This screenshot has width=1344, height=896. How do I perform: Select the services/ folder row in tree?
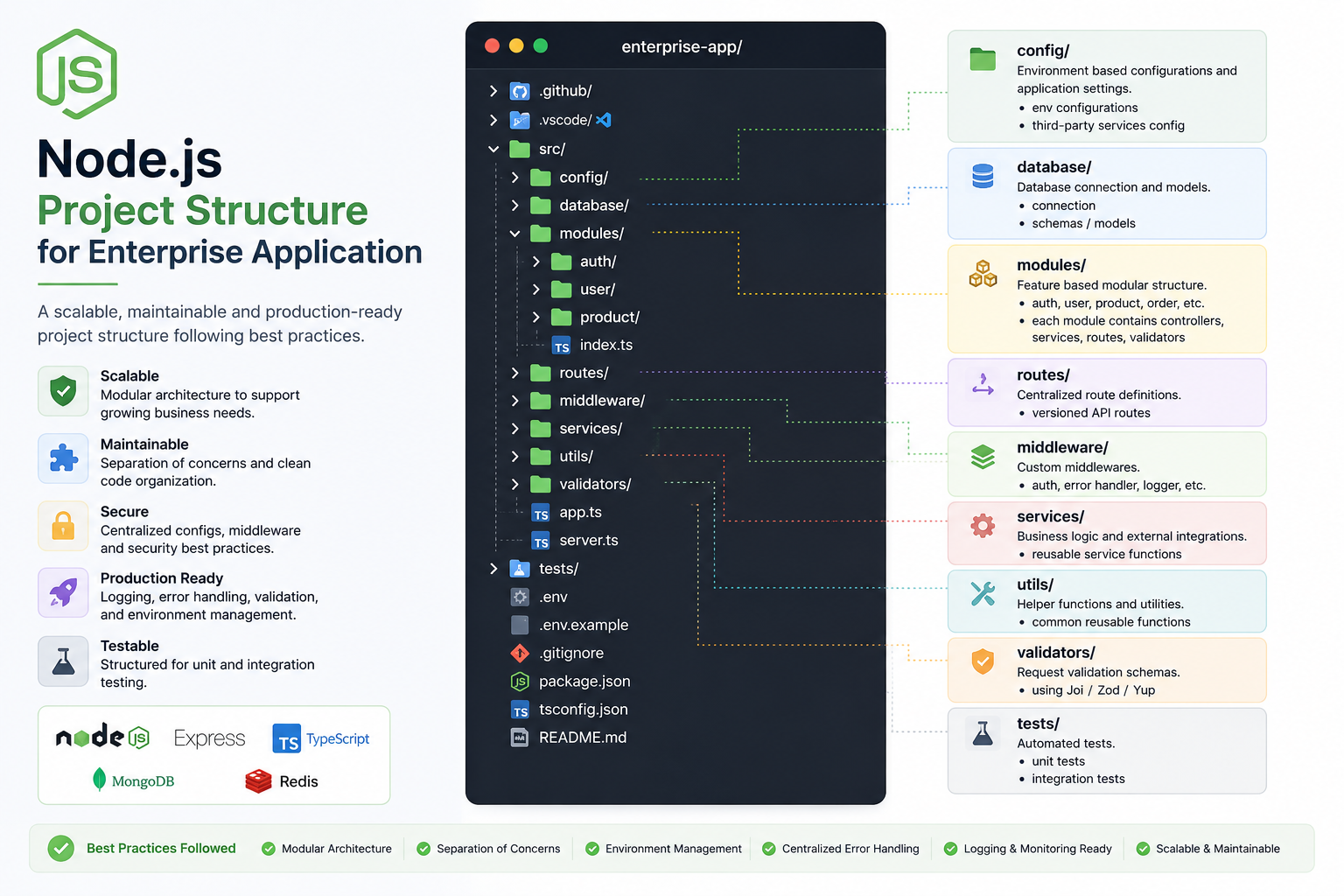pos(566,429)
